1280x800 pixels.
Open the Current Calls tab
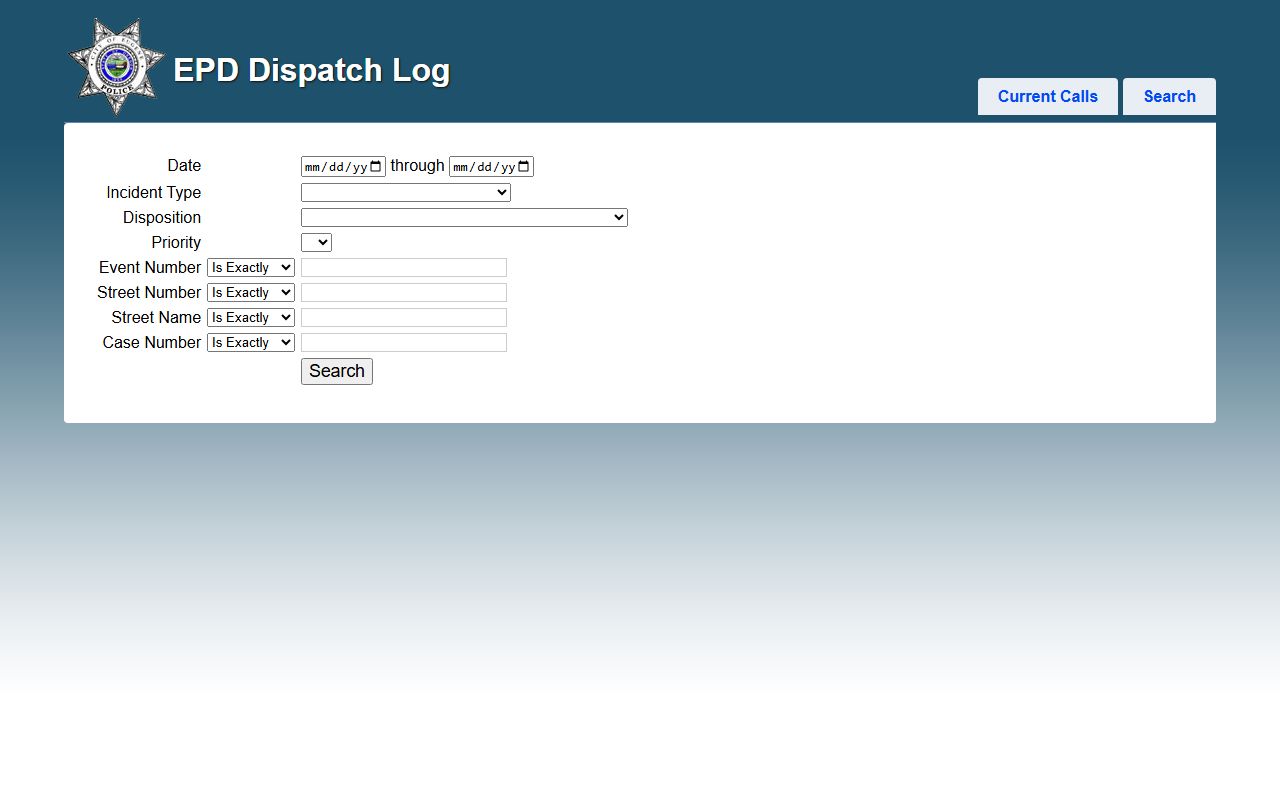pos(1048,97)
